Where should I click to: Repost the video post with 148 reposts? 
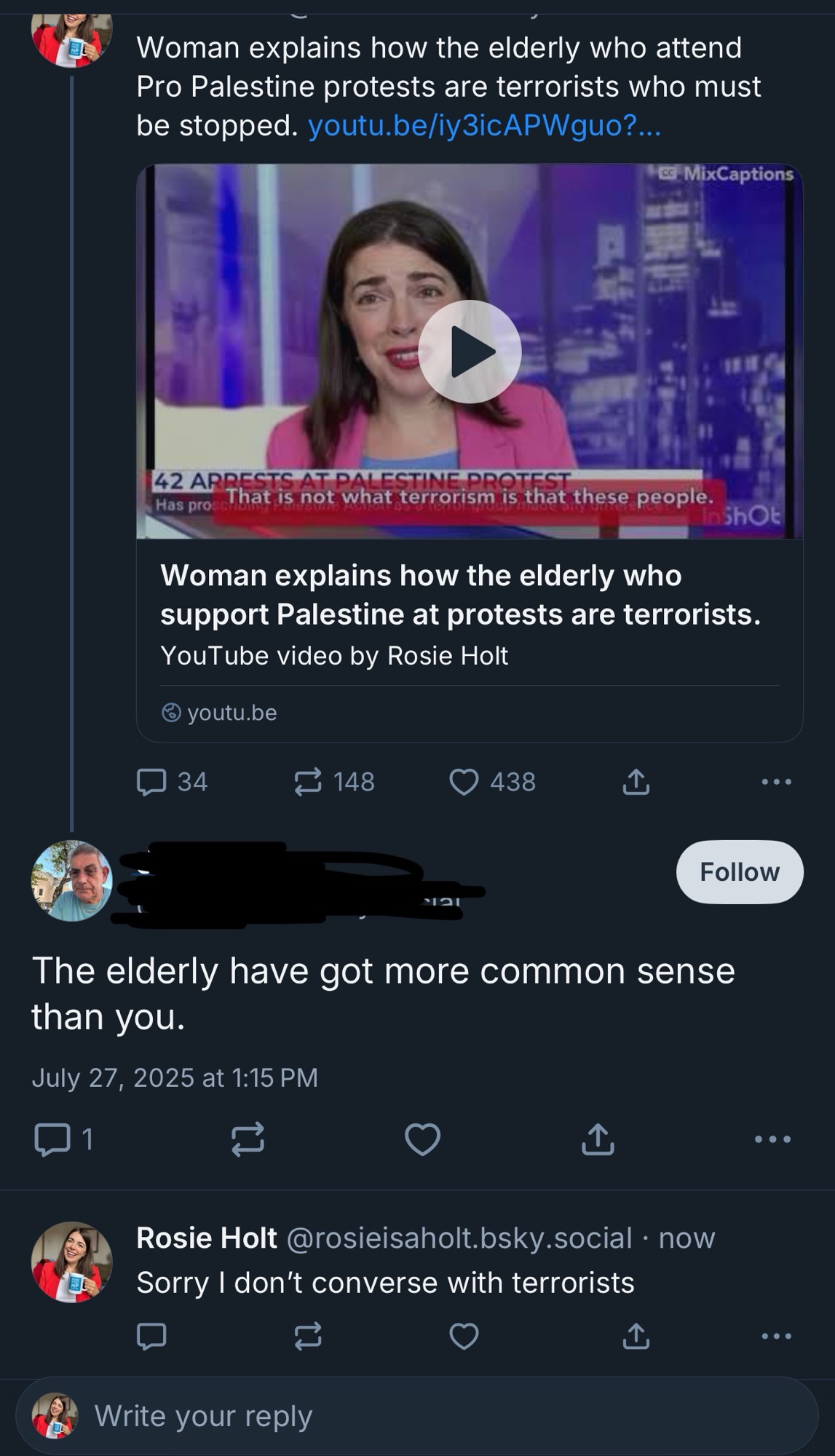click(x=308, y=782)
